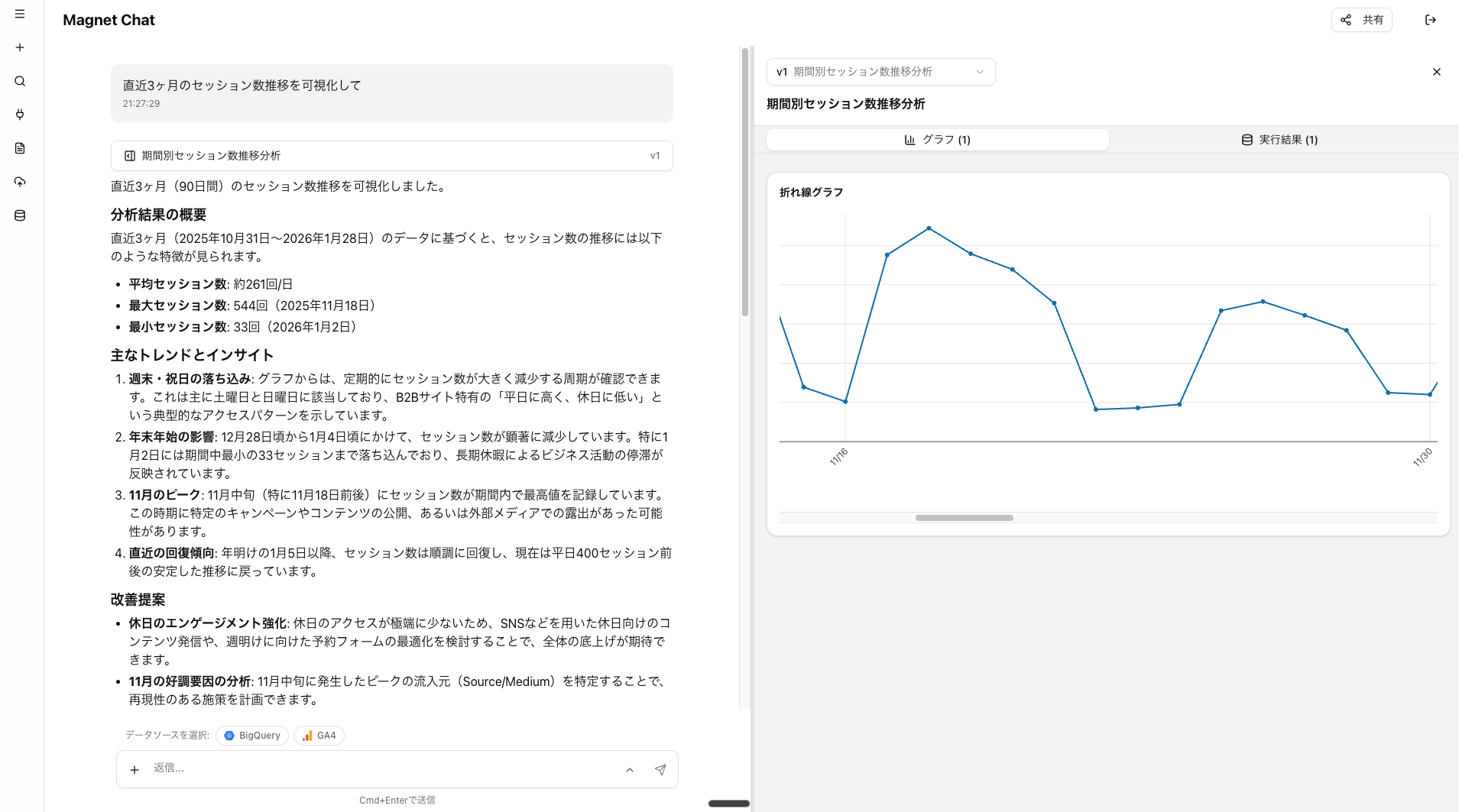1459x812 pixels.
Task: Open the 期間別セッション数推移分析 artifact card in chat
Action: (391, 156)
